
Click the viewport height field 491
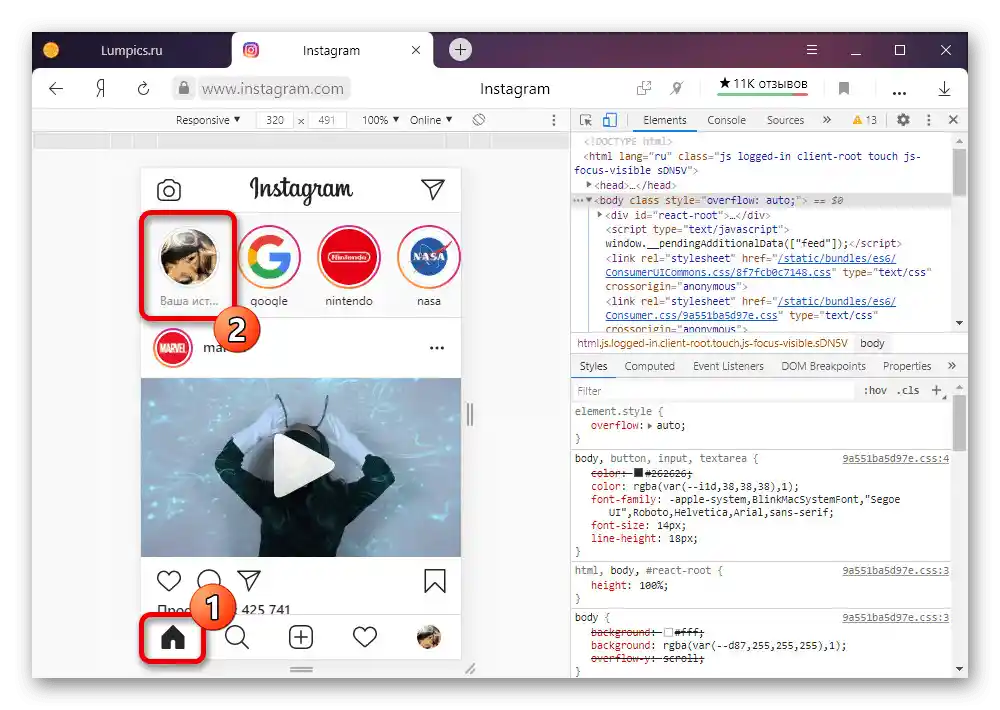tap(327, 120)
